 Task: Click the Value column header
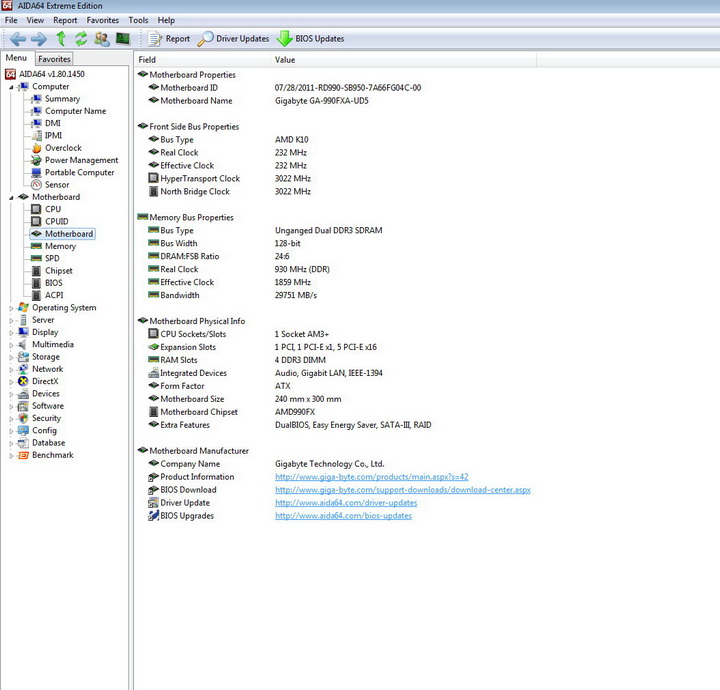tap(403, 60)
